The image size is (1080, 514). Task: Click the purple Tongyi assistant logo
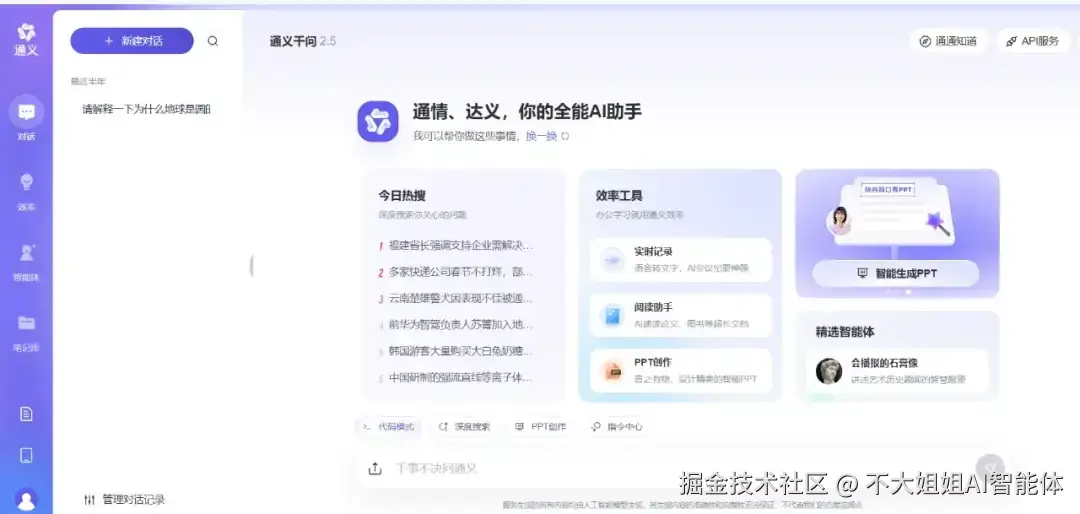click(x=377, y=121)
